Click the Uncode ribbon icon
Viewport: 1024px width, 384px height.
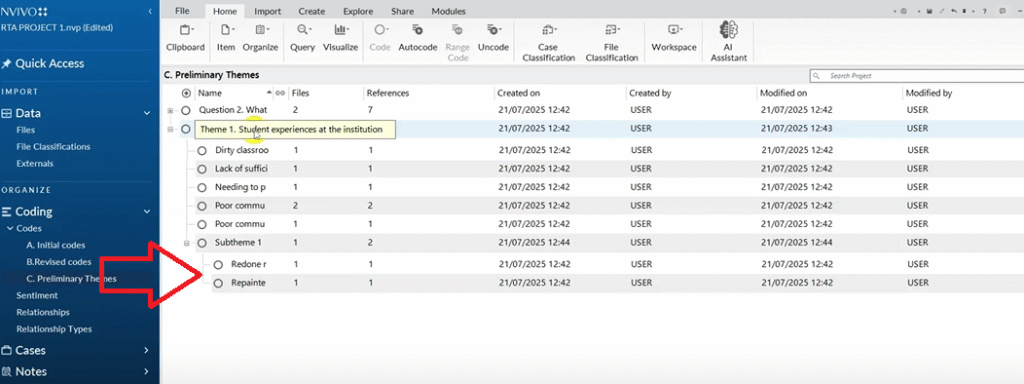(x=493, y=38)
